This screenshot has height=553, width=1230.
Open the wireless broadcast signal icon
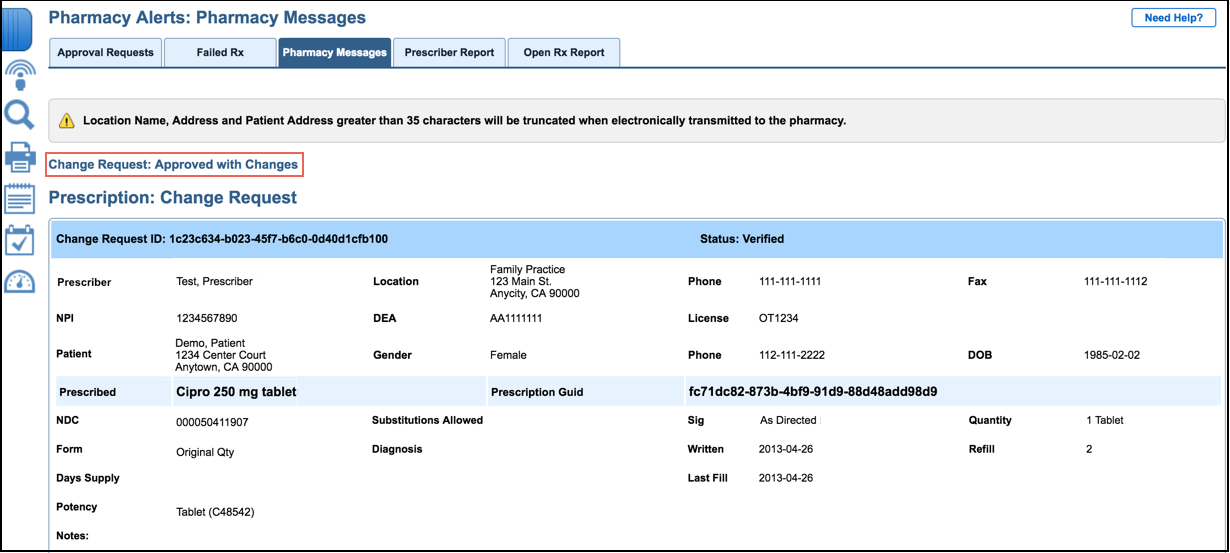tap(20, 75)
